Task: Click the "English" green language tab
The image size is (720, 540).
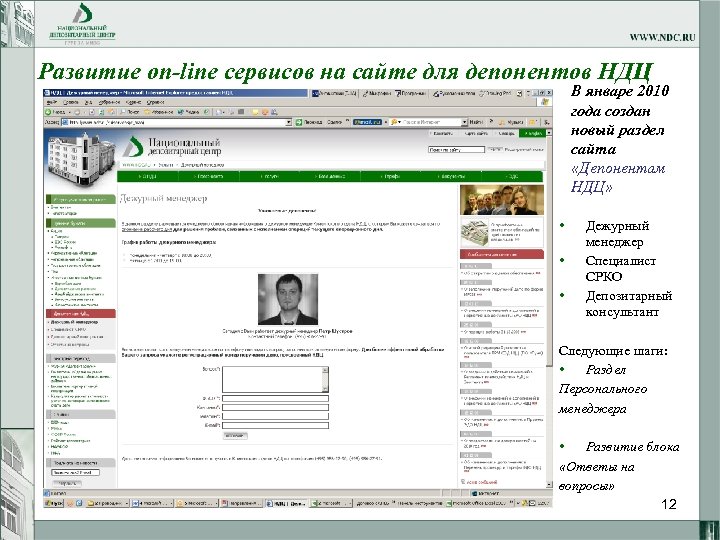Action: [x=532, y=133]
